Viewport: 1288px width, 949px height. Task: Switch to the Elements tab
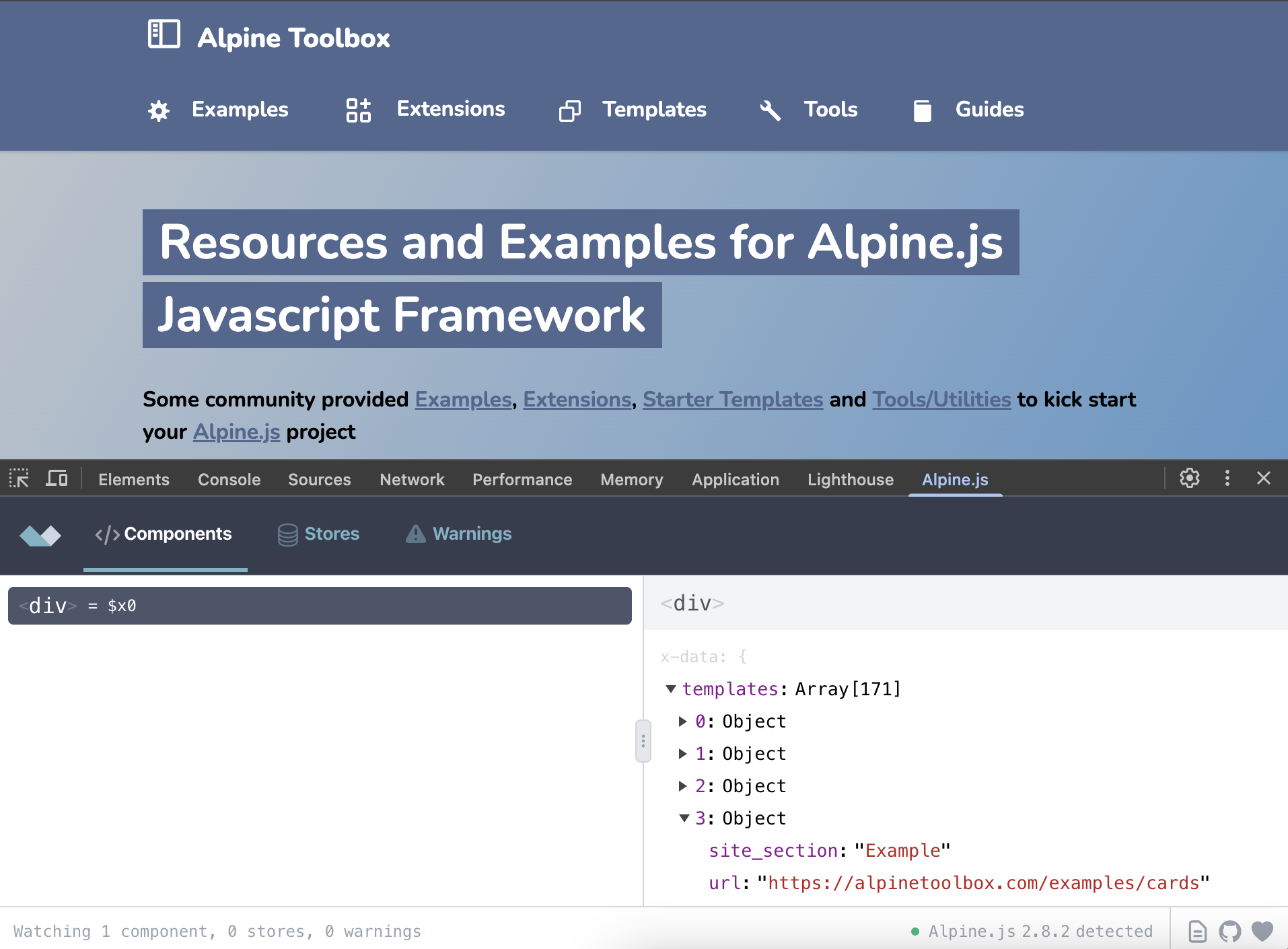[x=134, y=479]
